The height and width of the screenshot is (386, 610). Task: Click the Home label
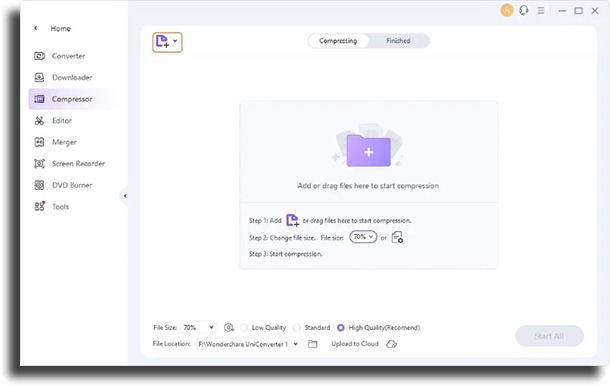(61, 28)
